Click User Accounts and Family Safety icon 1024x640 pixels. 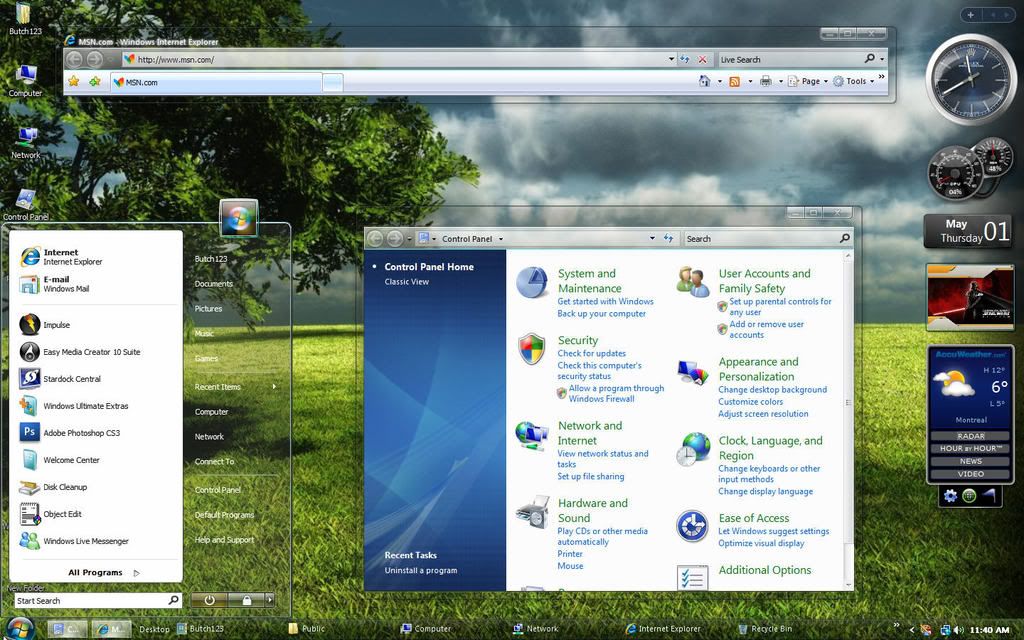click(x=693, y=281)
